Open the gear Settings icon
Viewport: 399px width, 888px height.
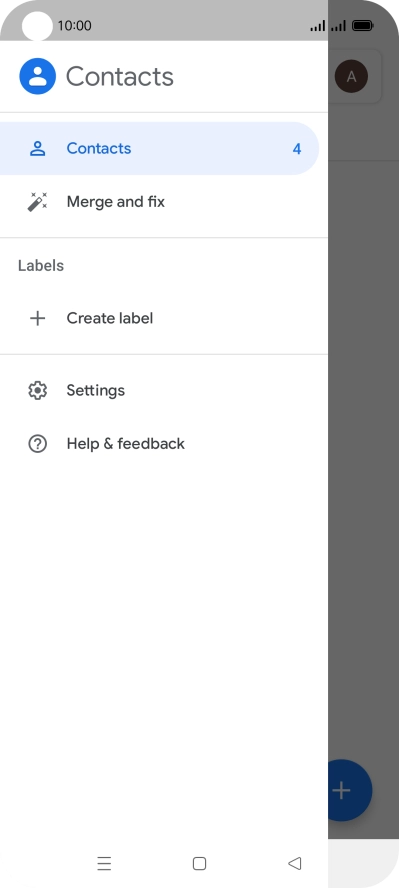[37, 390]
